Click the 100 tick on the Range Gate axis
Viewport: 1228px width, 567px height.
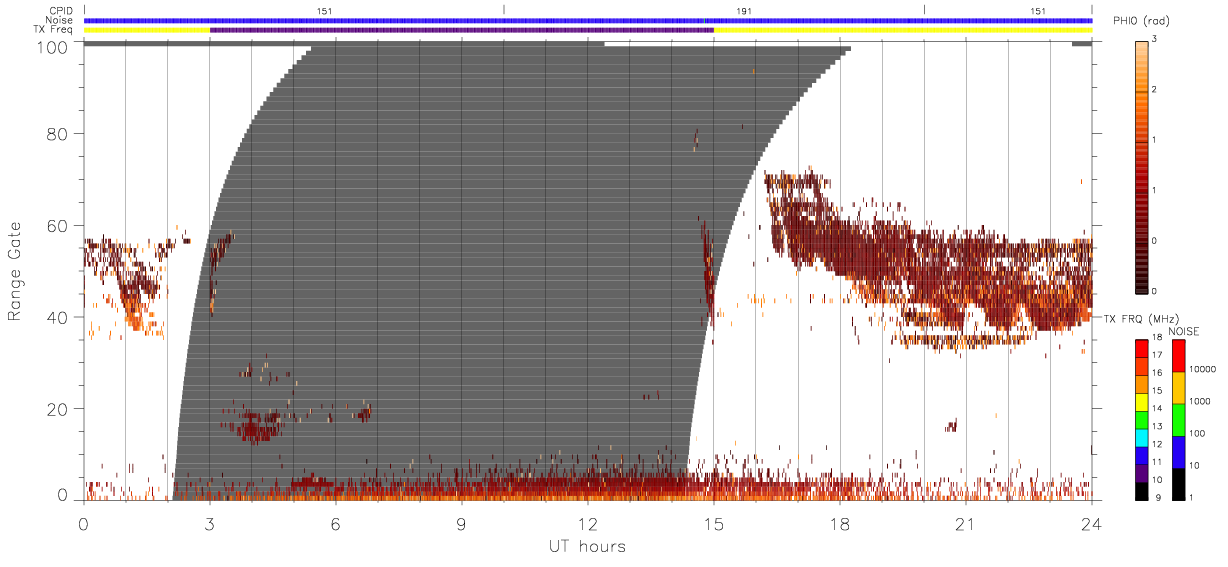click(53, 46)
